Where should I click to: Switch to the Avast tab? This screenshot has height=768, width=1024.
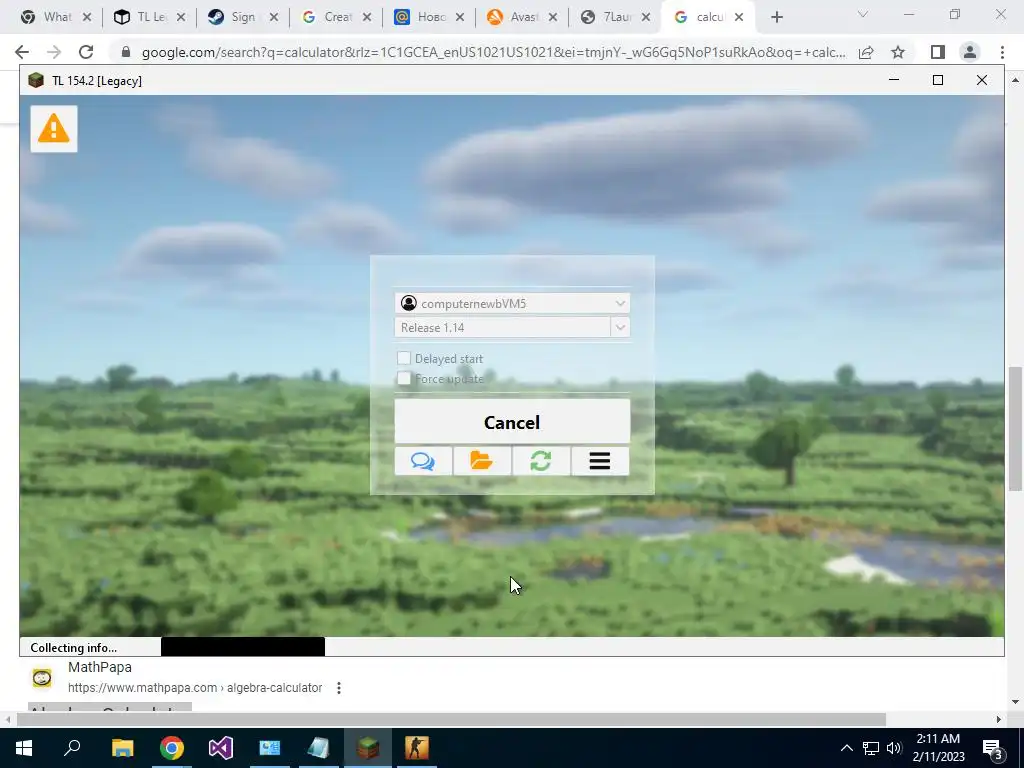tap(522, 17)
